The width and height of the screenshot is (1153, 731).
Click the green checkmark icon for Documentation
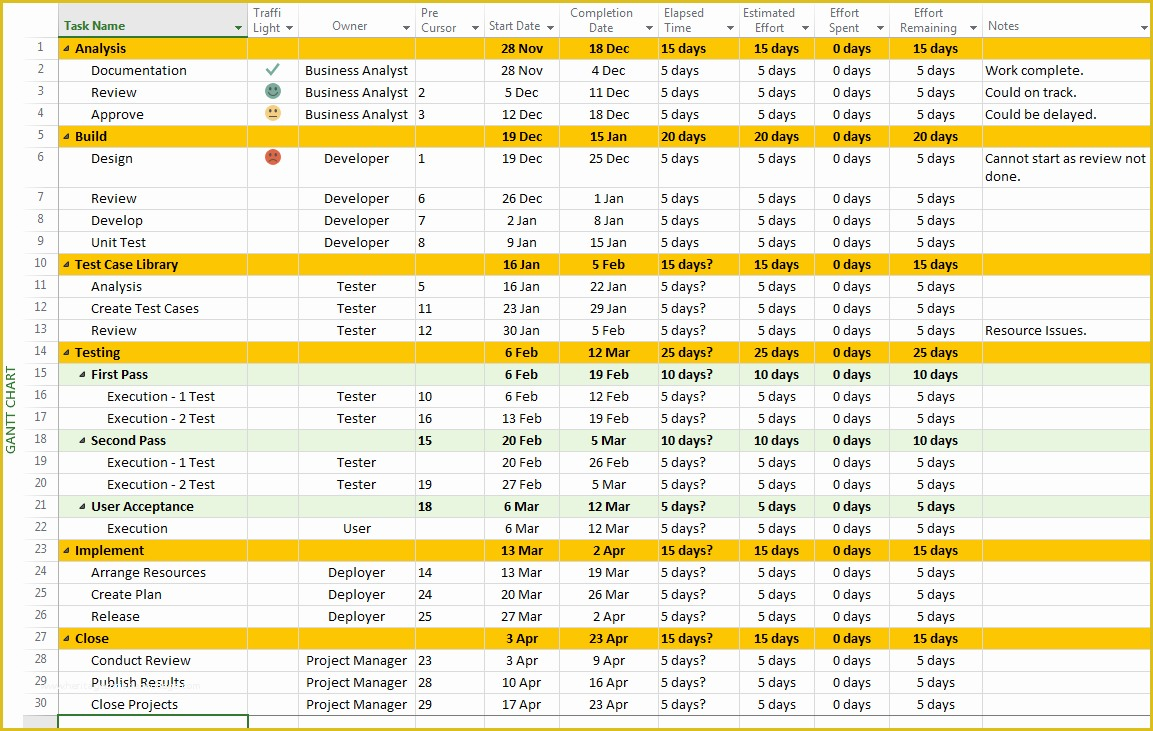pos(272,70)
